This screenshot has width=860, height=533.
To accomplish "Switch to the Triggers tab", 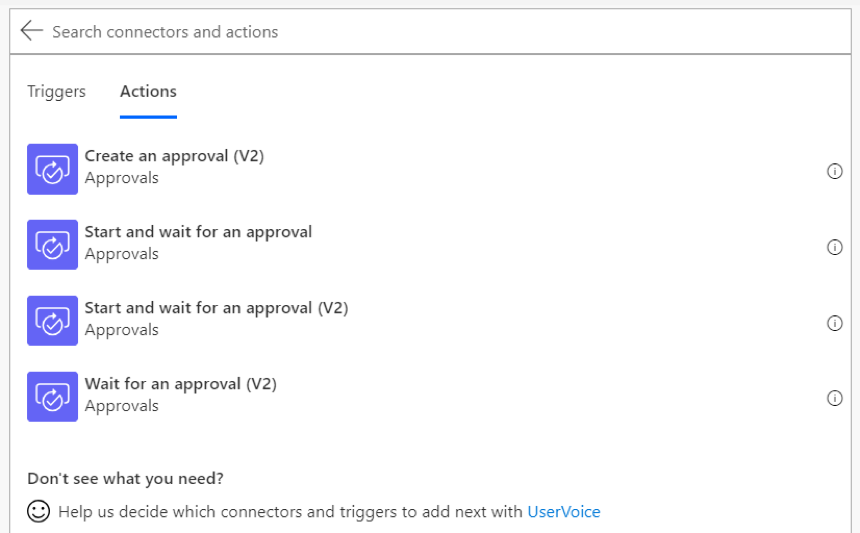I will 56,91.
